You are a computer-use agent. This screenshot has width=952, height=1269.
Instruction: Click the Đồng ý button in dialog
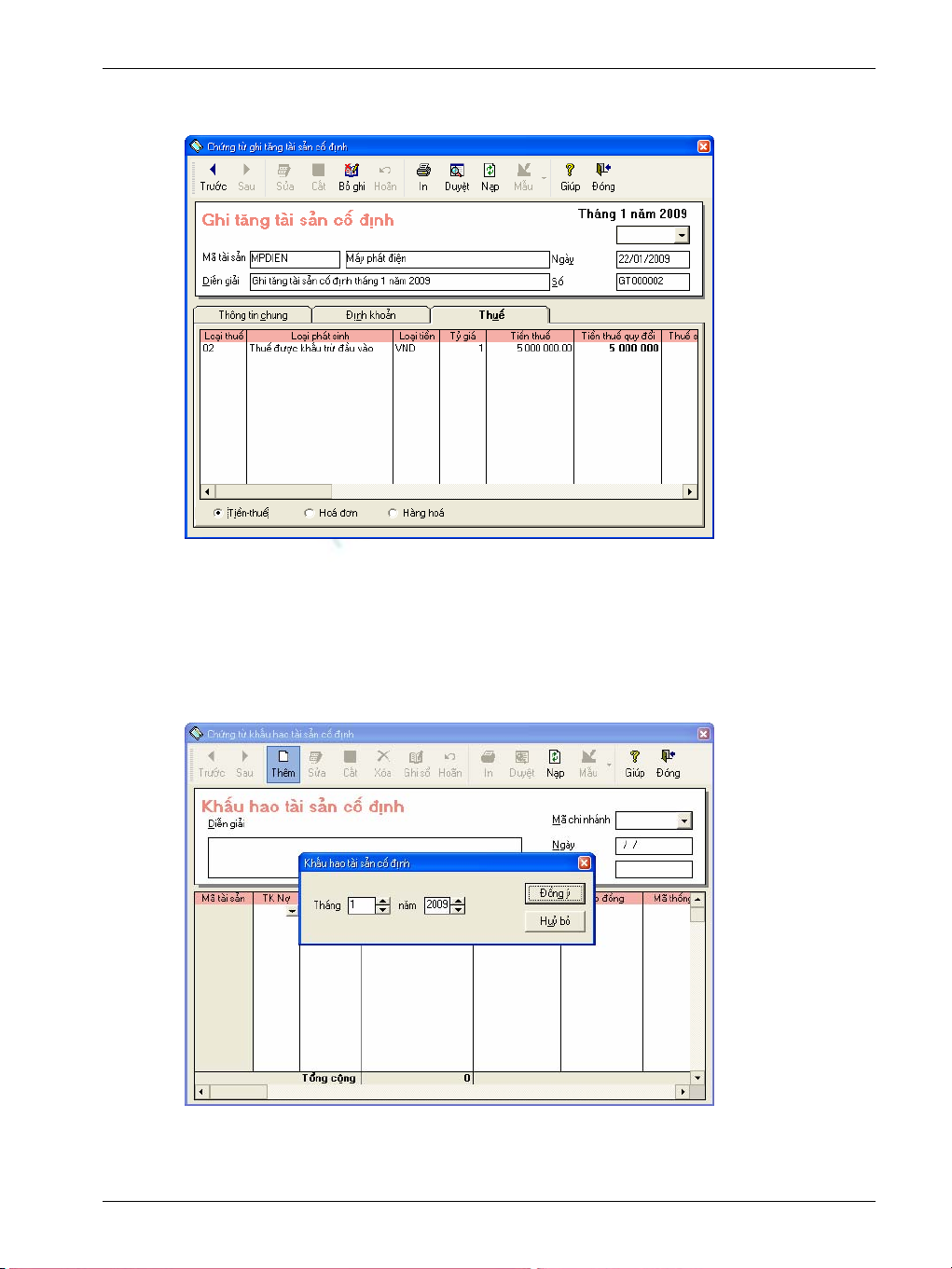pyautogui.click(x=555, y=893)
